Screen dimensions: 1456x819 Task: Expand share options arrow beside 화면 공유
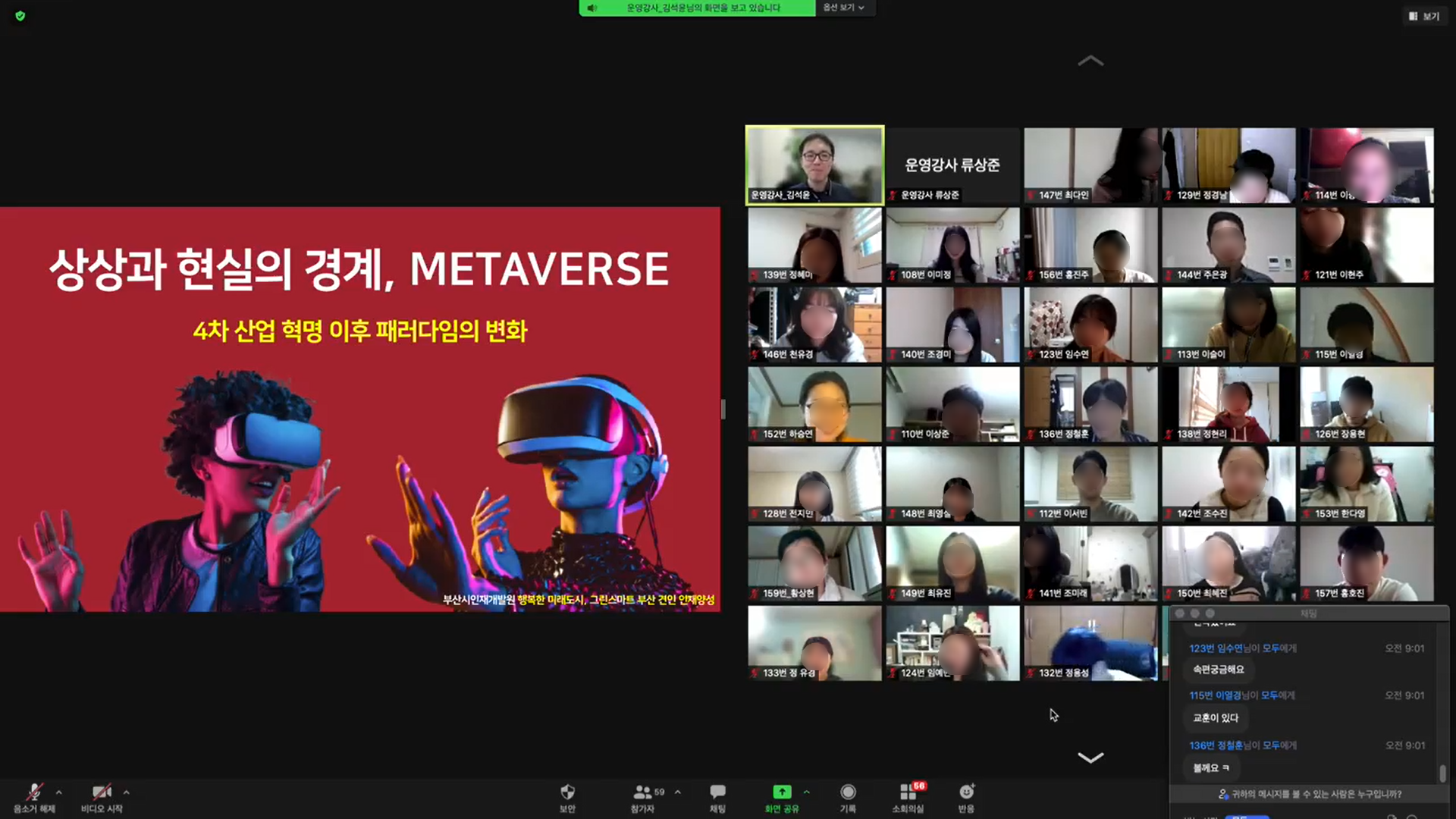pyautogui.click(x=807, y=792)
